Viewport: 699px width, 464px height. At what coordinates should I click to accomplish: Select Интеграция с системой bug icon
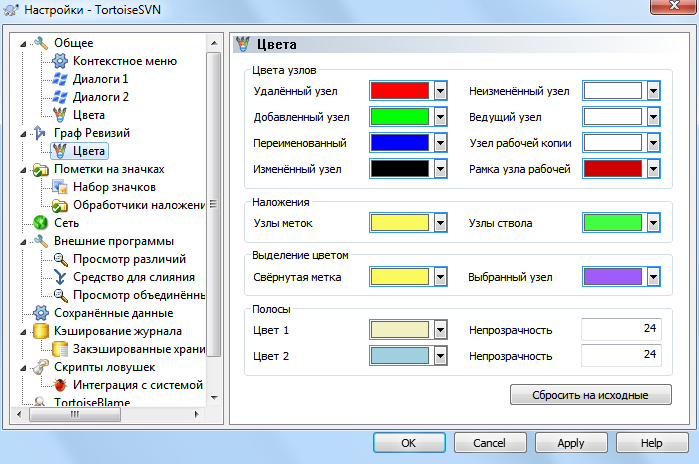60,385
